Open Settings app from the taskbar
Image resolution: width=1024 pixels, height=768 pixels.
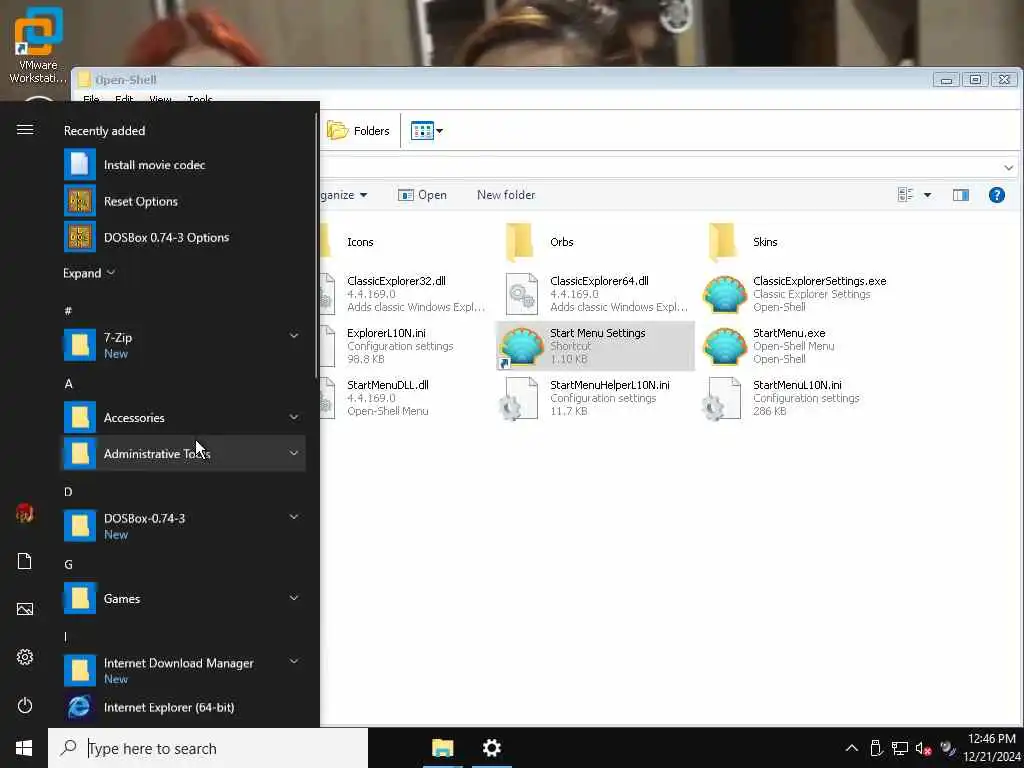[491, 748]
